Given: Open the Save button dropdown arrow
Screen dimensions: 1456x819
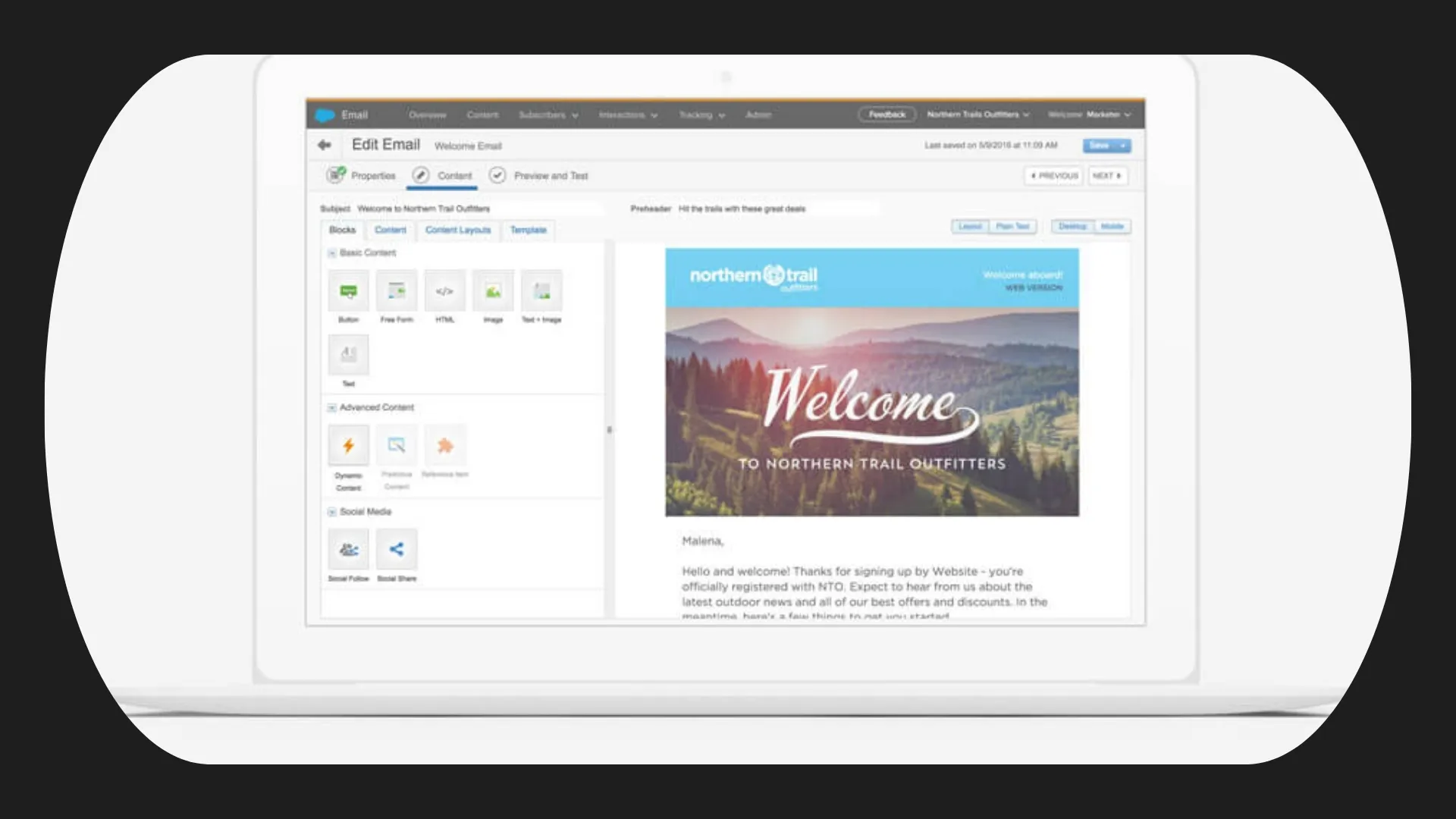Looking at the screenshot, I should click(x=1123, y=146).
